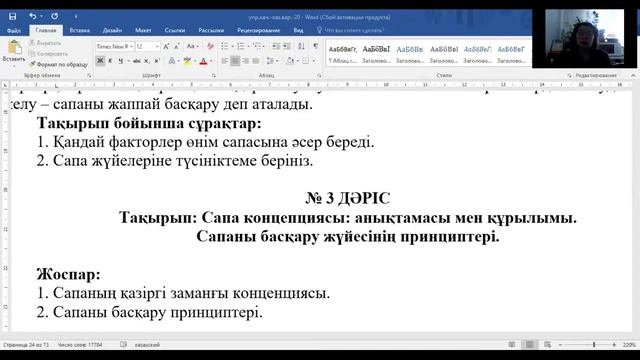Screen dimensions: 640x360
Task: Center the text alignment
Action: pos(235,61)
